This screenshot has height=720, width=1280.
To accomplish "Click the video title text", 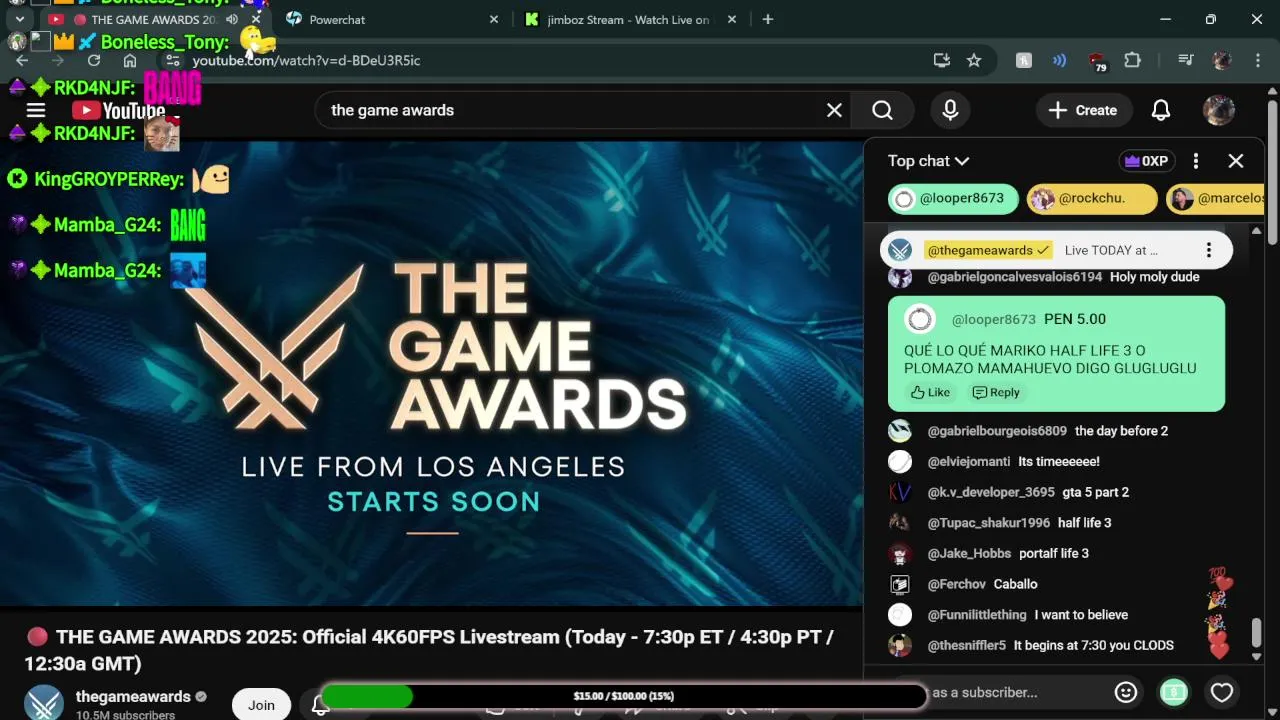I will coord(430,650).
